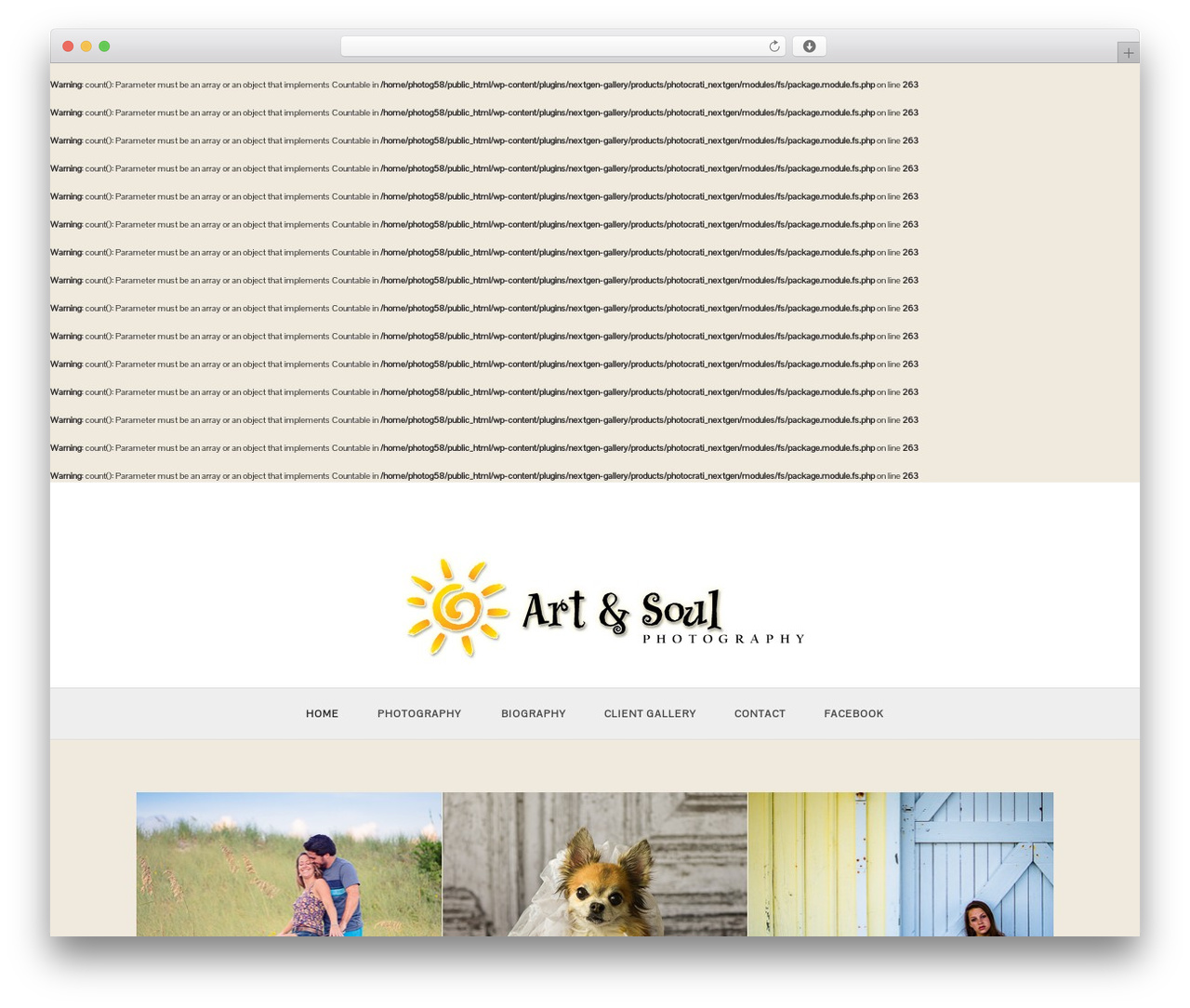The height and width of the screenshot is (1008, 1190).
Task: Visit the Contact page link
Action: [x=760, y=713]
